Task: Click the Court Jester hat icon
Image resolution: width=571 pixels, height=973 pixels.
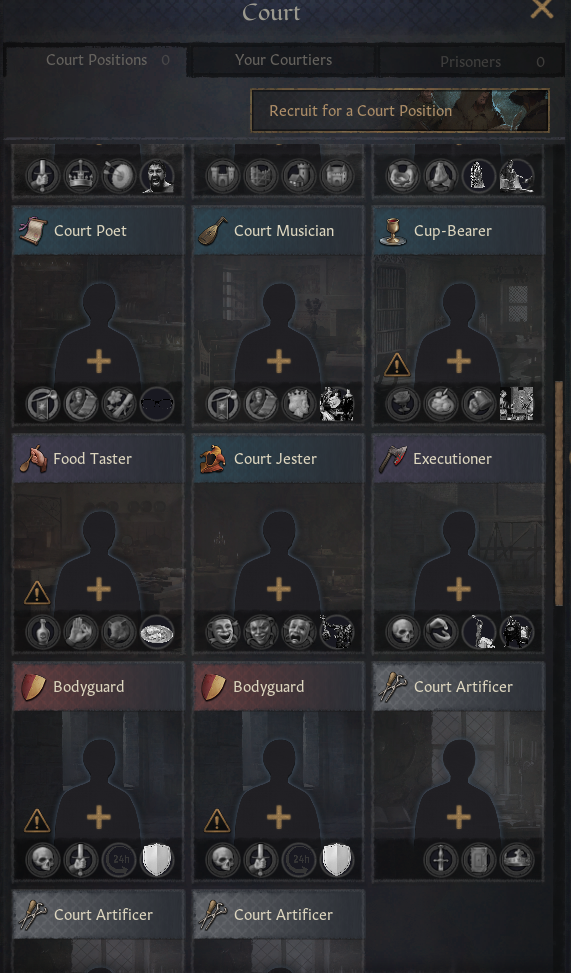Action: [x=212, y=460]
